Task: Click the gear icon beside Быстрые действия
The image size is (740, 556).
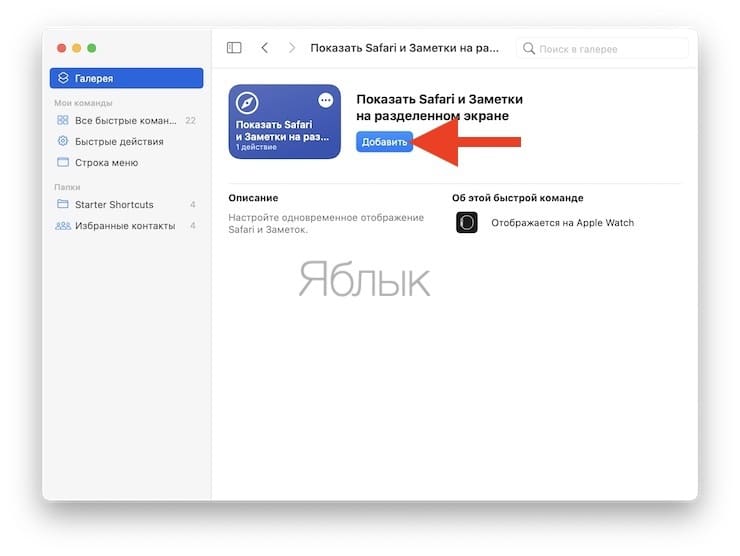Action: click(x=63, y=141)
